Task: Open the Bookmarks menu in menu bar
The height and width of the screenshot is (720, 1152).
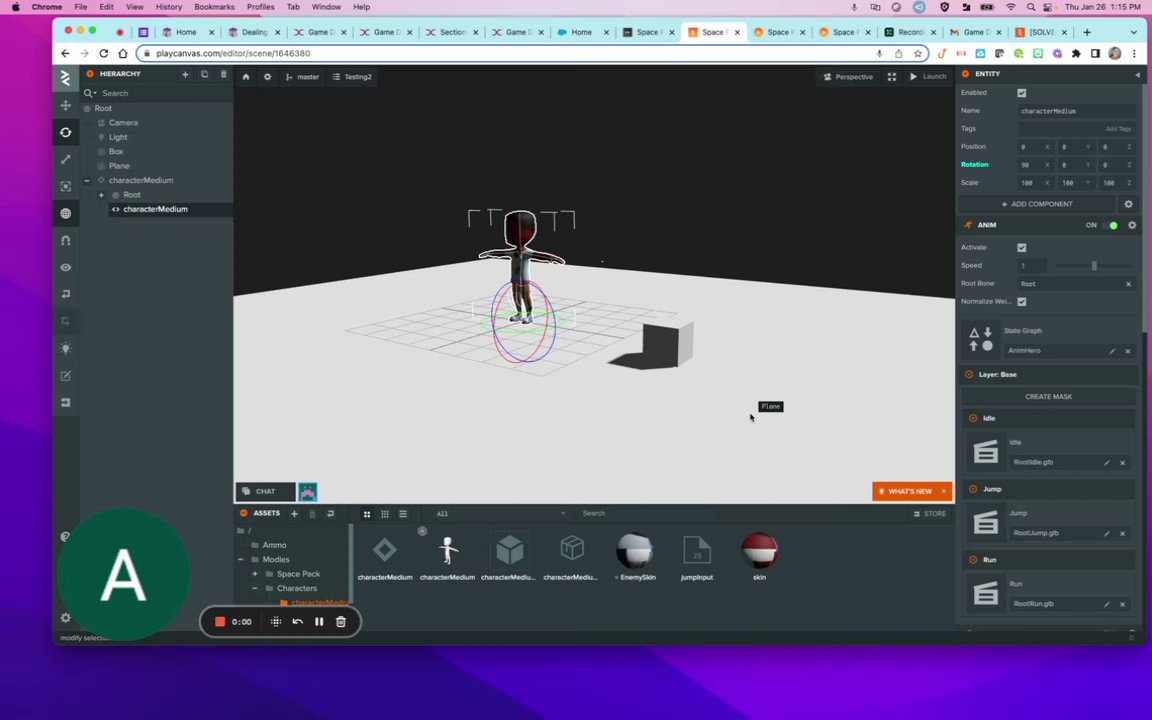Action: [x=215, y=7]
